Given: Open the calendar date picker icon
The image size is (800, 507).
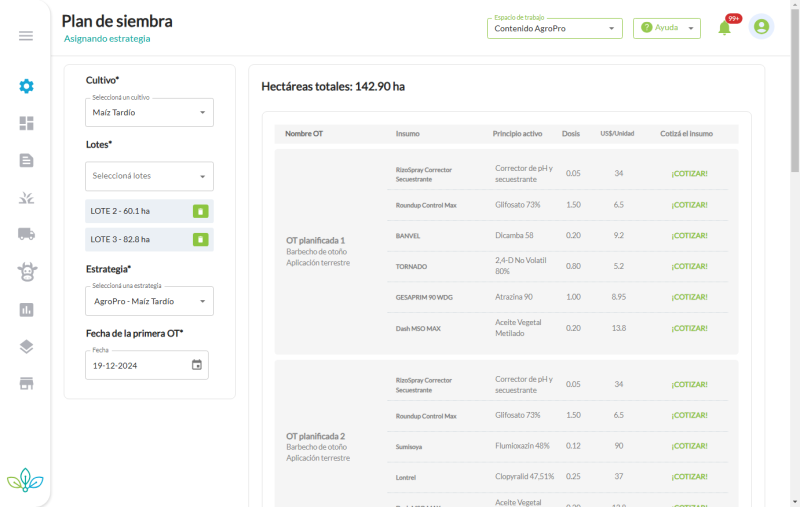Looking at the screenshot, I should (x=197, y=365).
